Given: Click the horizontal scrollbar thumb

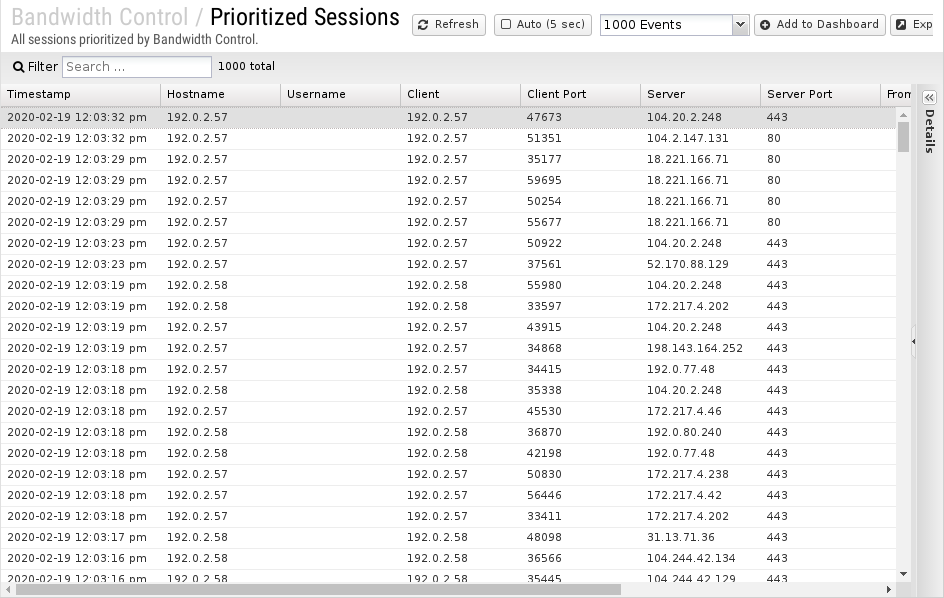Looking at the screenshot, I should click(x=318, y=590).
